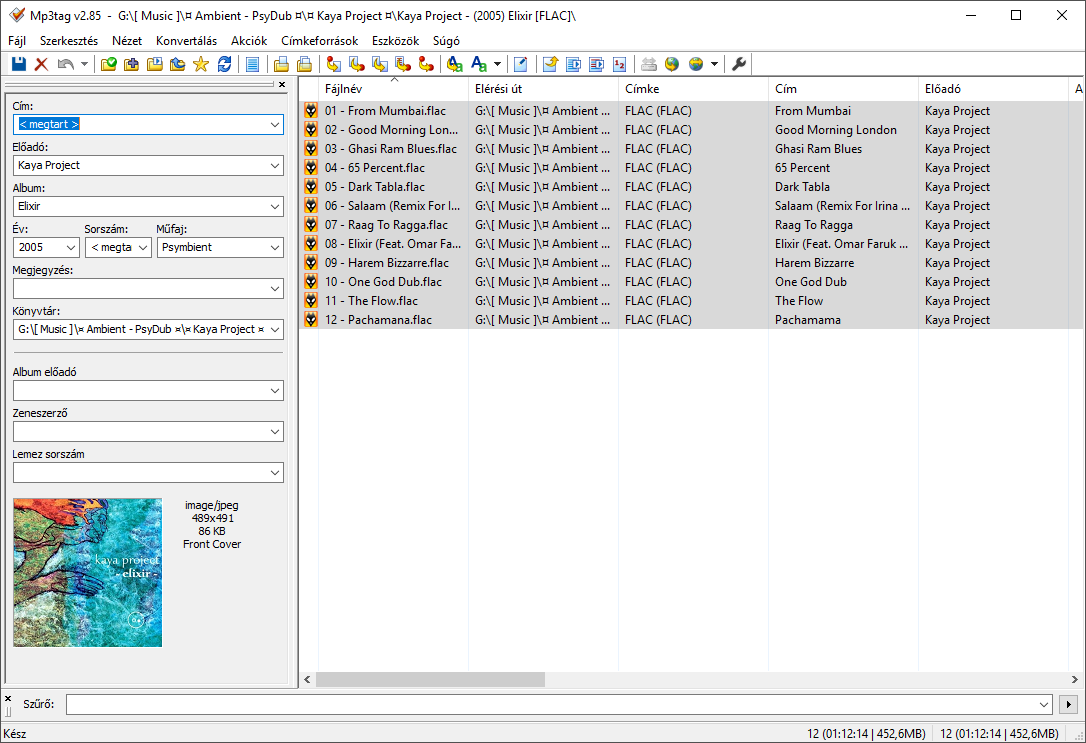Remove tag using the red X icon
This screenshot has width=1086, height=743.
coord(42,64)
